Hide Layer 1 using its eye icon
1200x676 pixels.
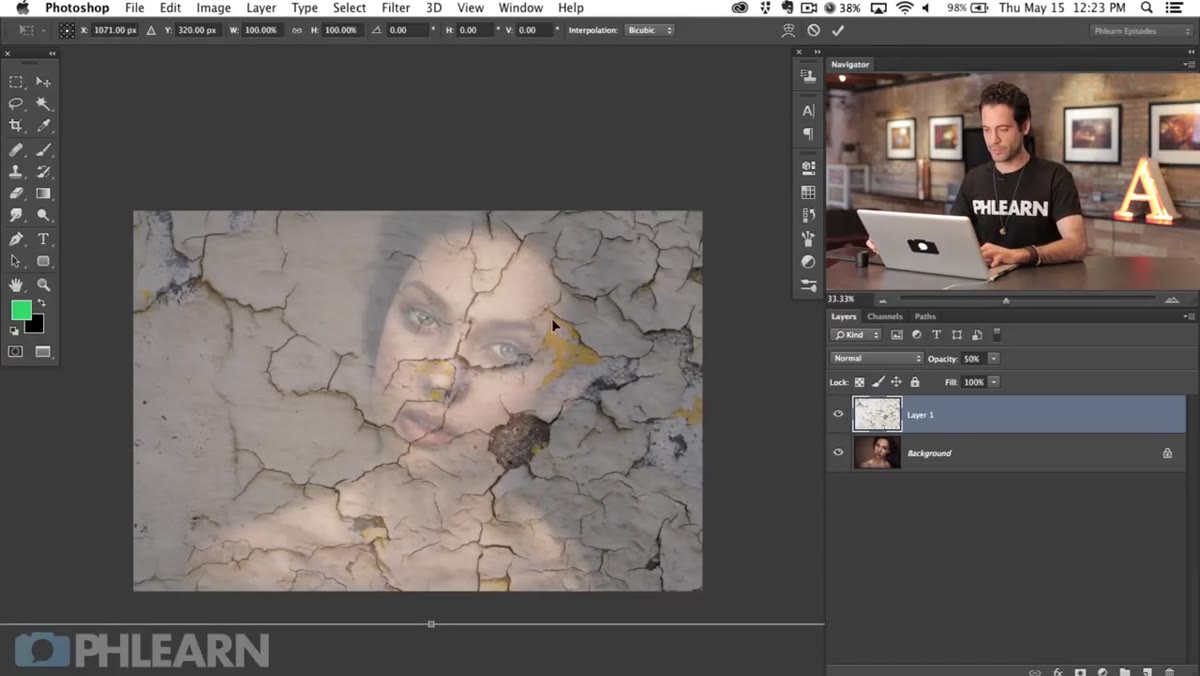pyautogui.click(x=838, y=414)
